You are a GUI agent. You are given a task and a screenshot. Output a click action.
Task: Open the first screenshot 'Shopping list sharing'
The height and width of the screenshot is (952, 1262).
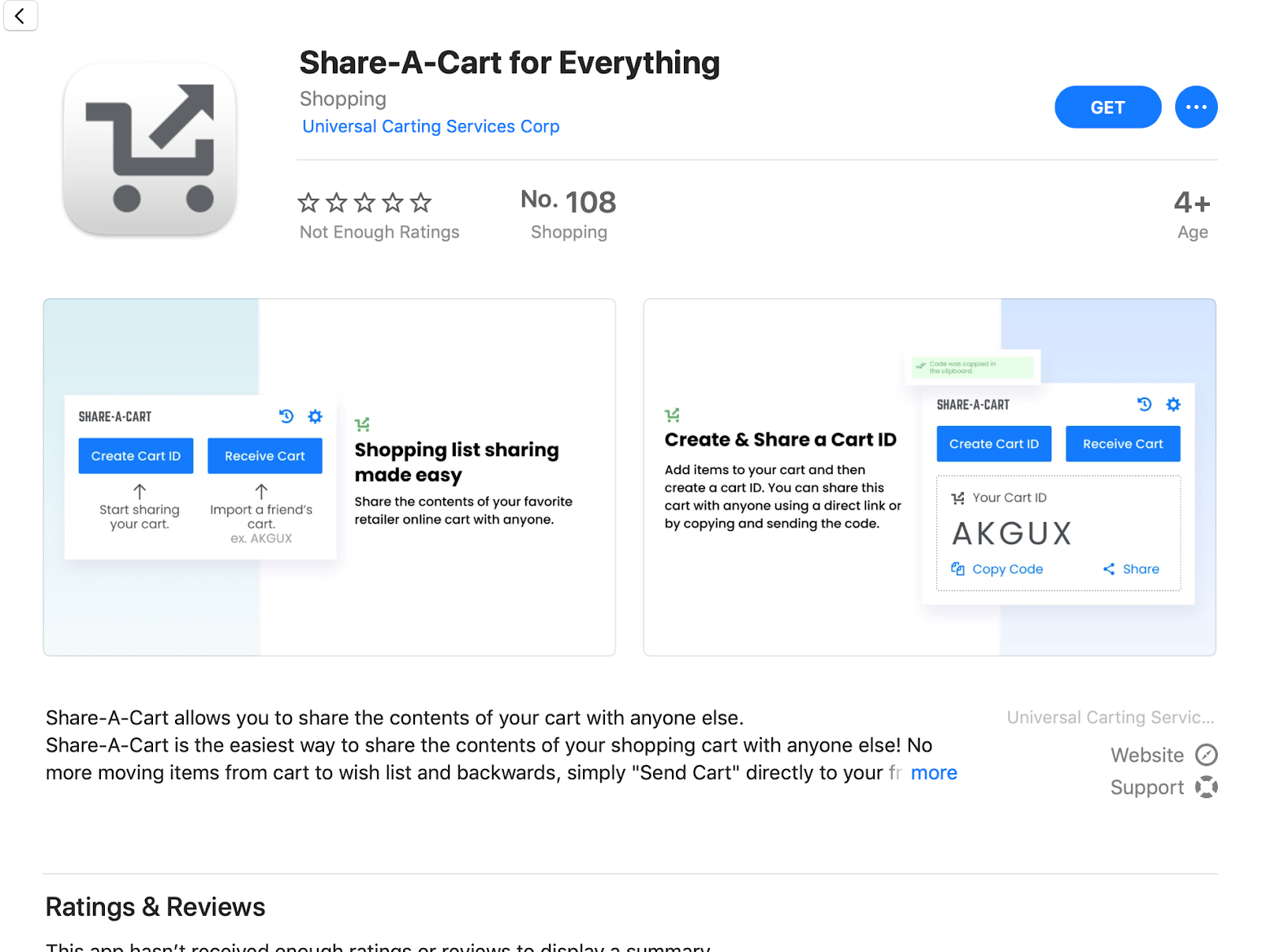coord(330,477)
